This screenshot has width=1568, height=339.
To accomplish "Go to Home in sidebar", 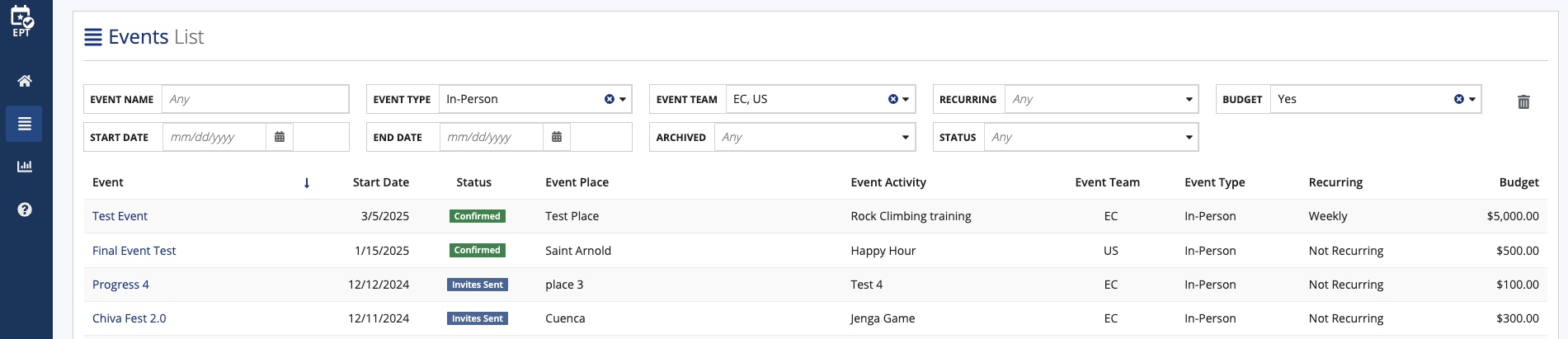I will click(25, 81).
